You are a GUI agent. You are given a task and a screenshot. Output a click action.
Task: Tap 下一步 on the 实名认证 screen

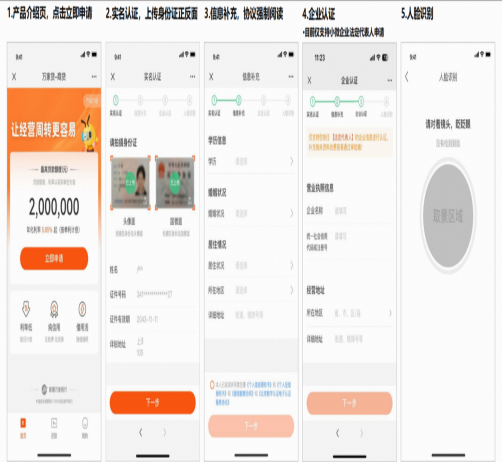pyautogui.click(x=153, y=403)
